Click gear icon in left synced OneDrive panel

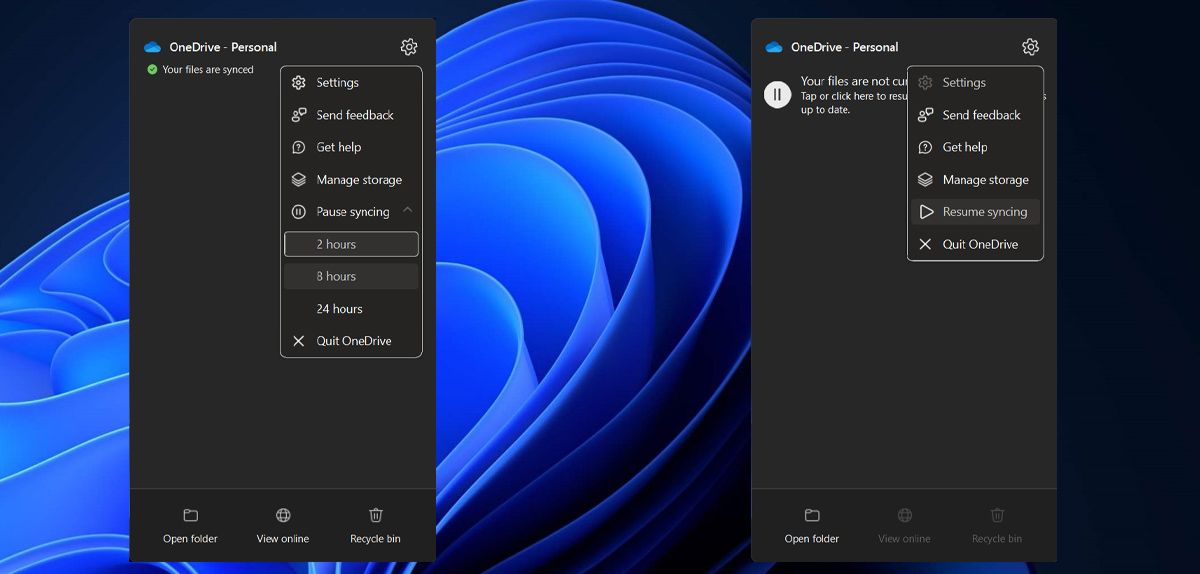[408, 47]
